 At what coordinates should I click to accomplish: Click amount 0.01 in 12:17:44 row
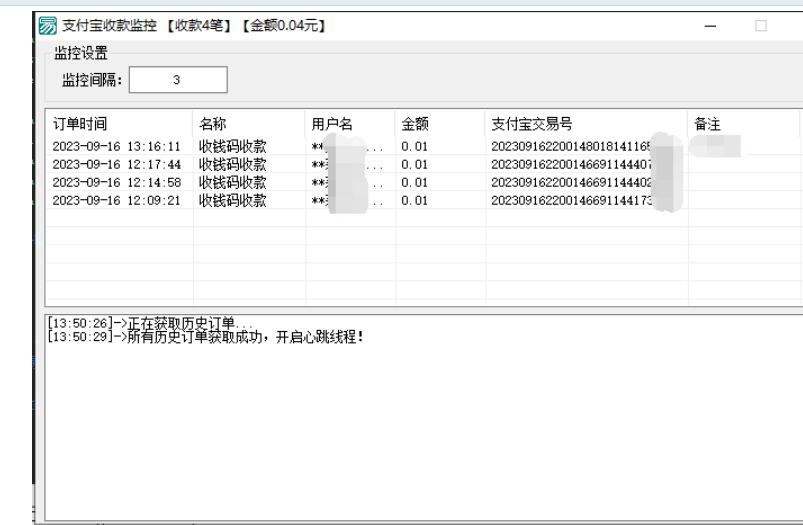pyautogui.click(x=414, y=164)
